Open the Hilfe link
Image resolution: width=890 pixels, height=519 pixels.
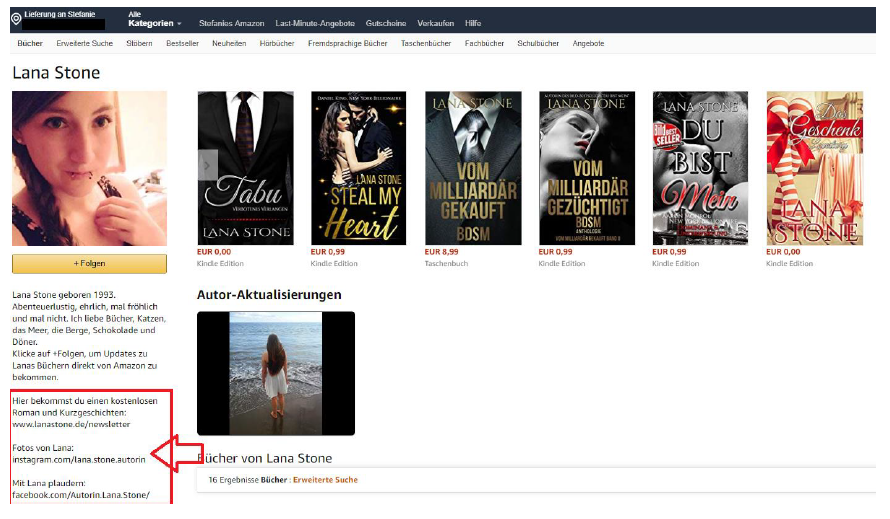coord(473,23)
